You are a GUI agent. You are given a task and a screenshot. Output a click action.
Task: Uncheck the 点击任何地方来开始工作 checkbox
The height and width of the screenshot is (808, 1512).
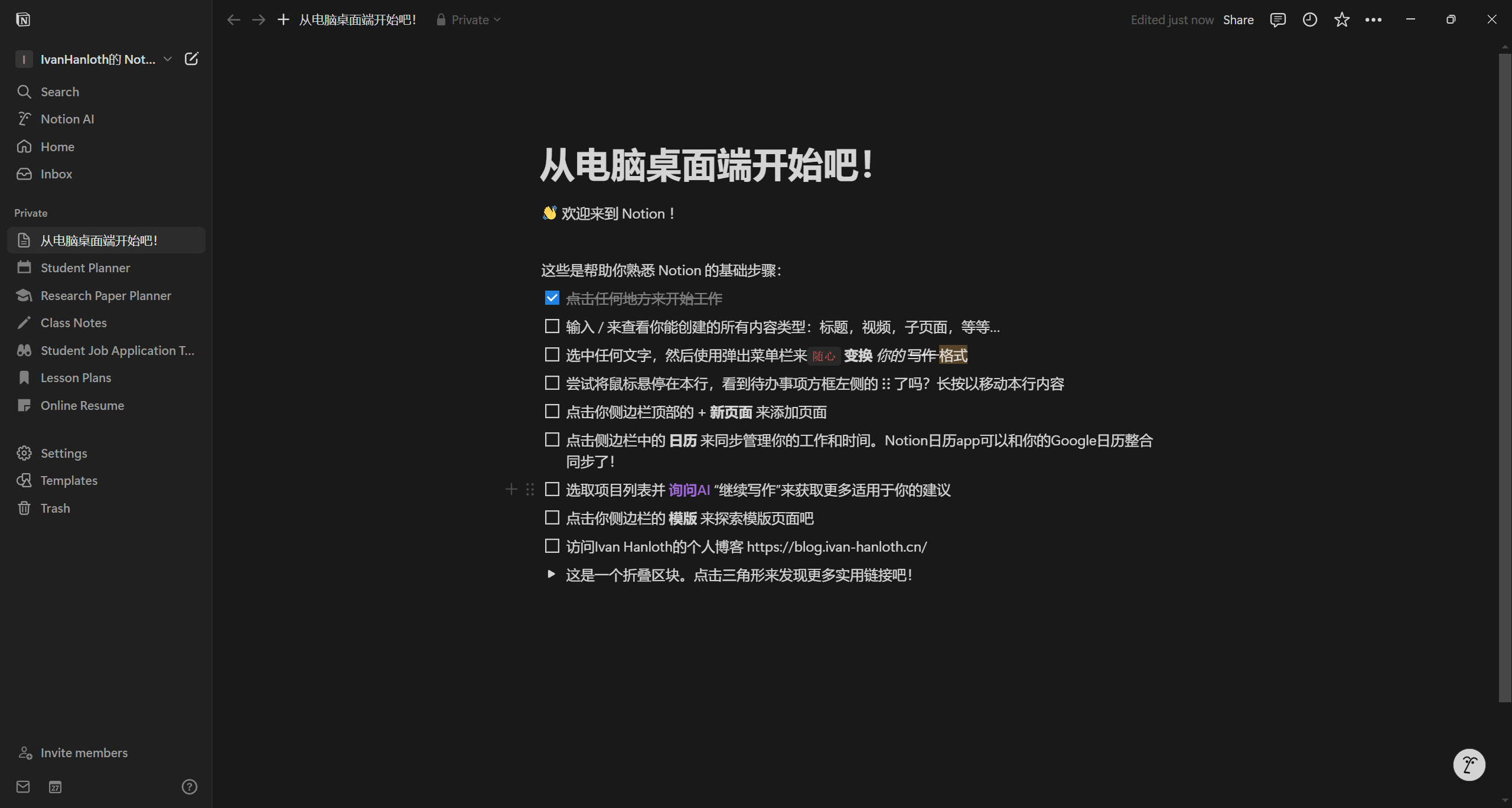552,298
